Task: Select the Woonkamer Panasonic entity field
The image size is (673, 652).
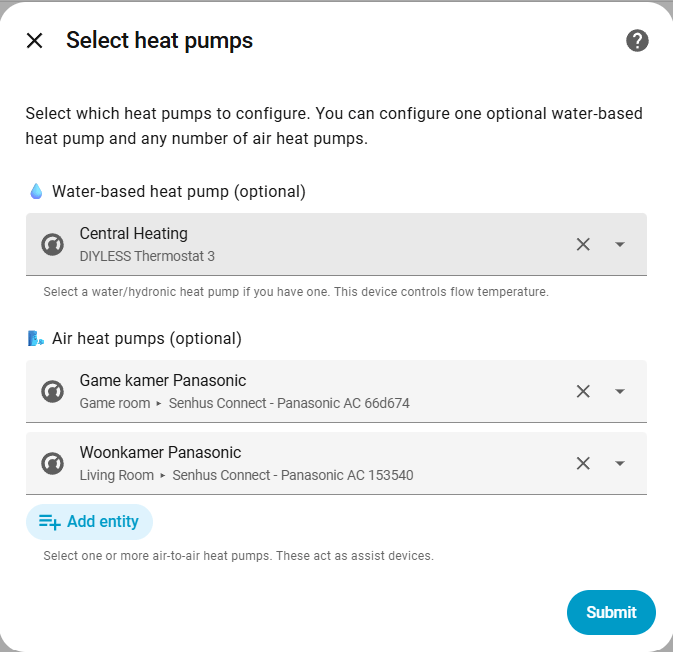Action: point(300,463)
